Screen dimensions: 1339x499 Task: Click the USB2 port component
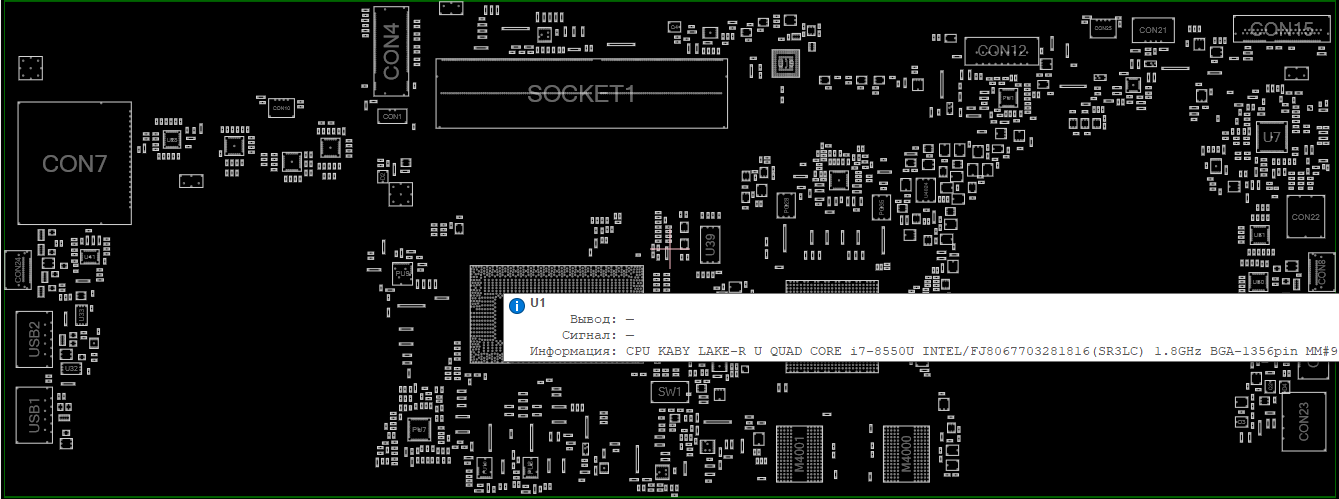(35, 337)
